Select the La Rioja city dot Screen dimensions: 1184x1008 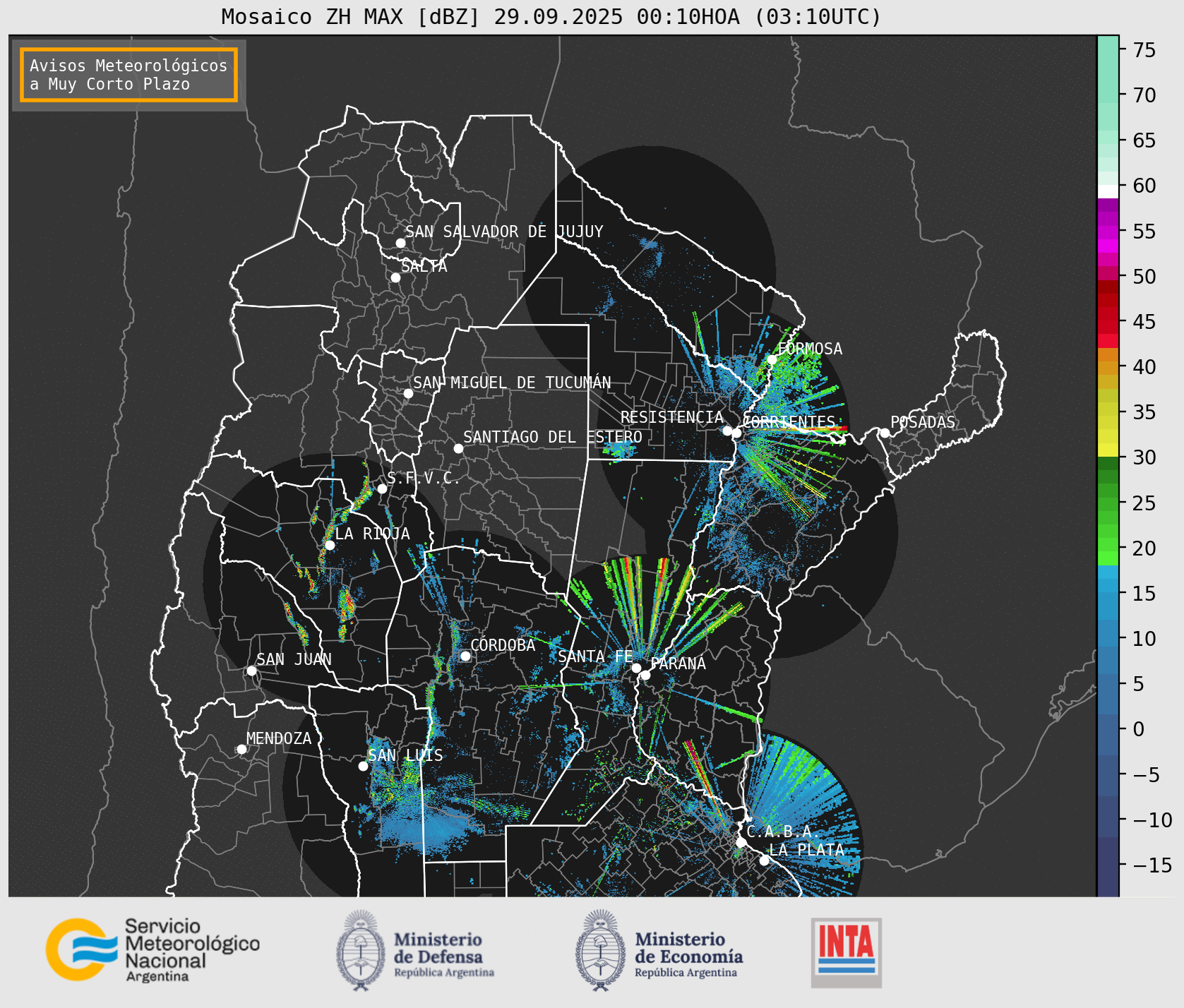click(x=330, y=545)
